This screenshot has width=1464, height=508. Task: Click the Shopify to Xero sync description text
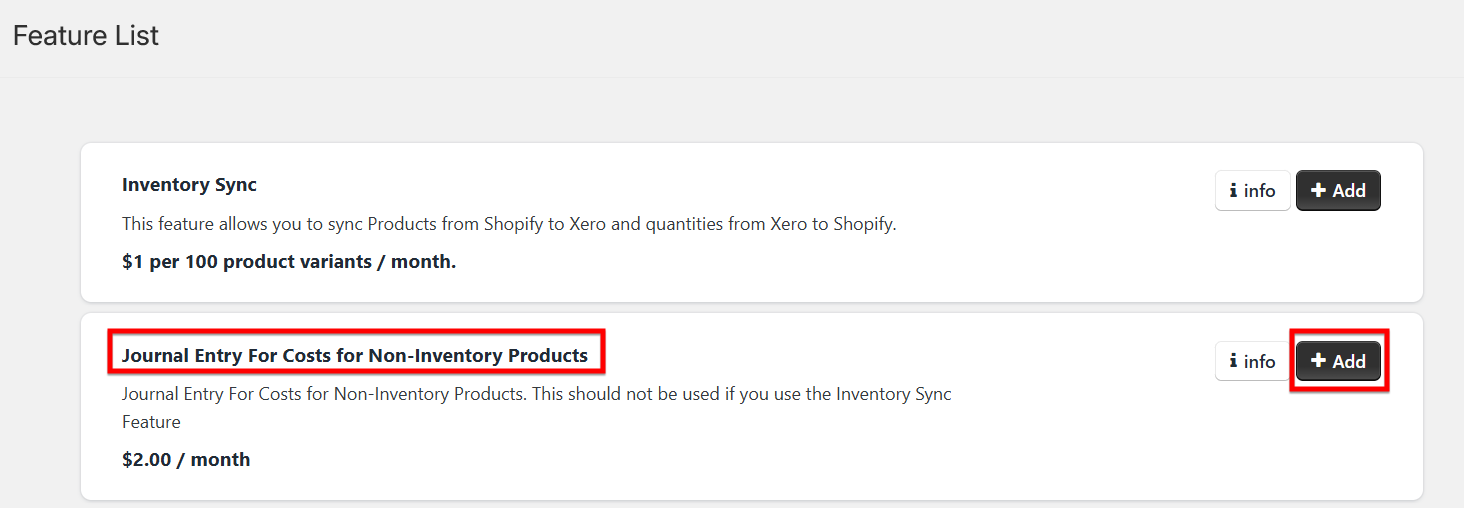pos(509,224)
